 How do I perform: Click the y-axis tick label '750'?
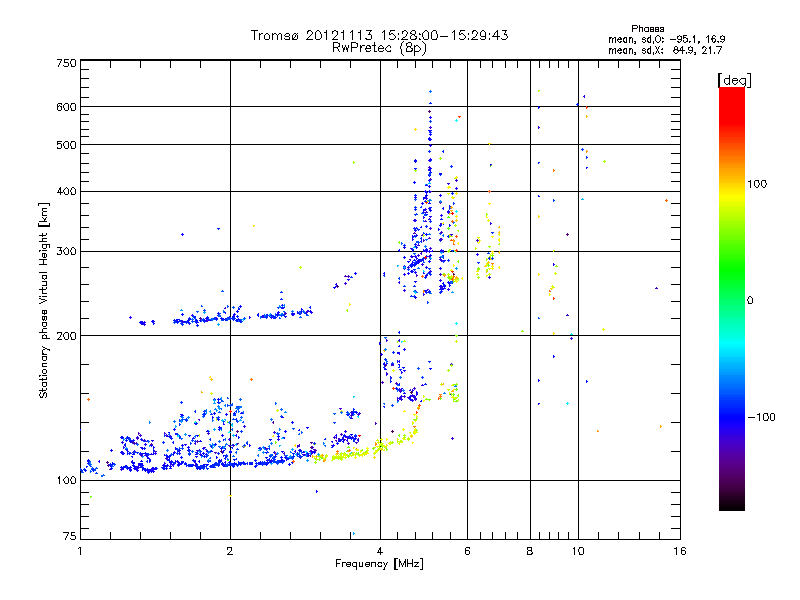tap(66, 63)
